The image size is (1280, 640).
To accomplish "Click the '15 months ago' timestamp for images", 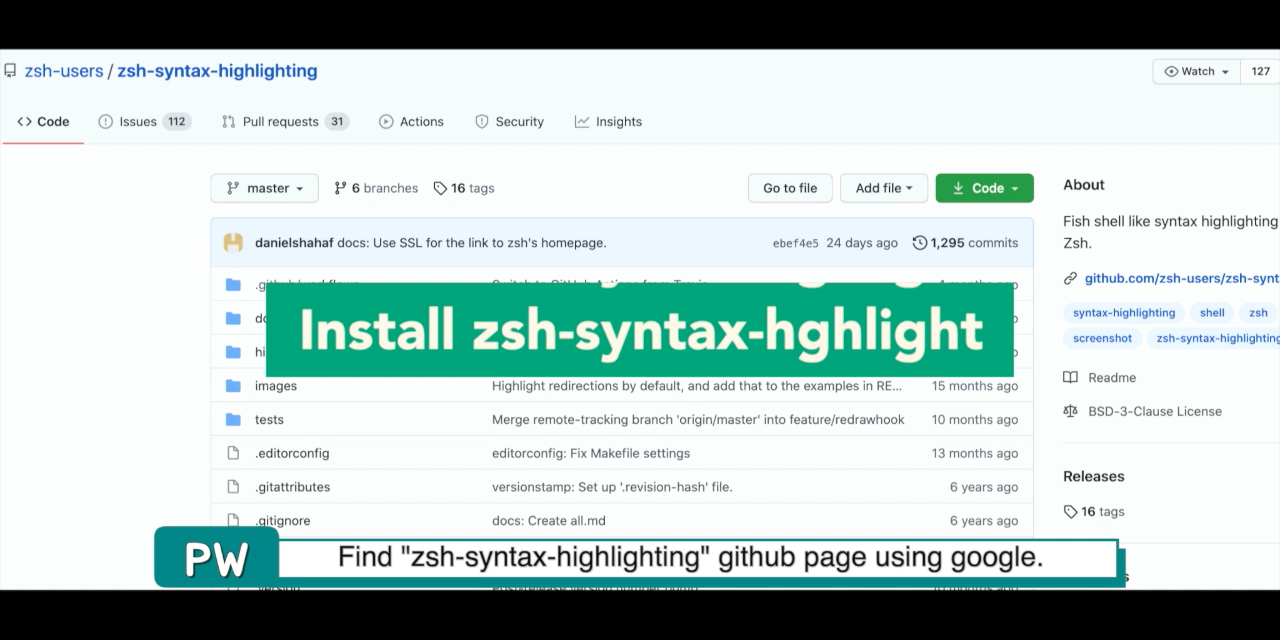I will coord(975,386).
